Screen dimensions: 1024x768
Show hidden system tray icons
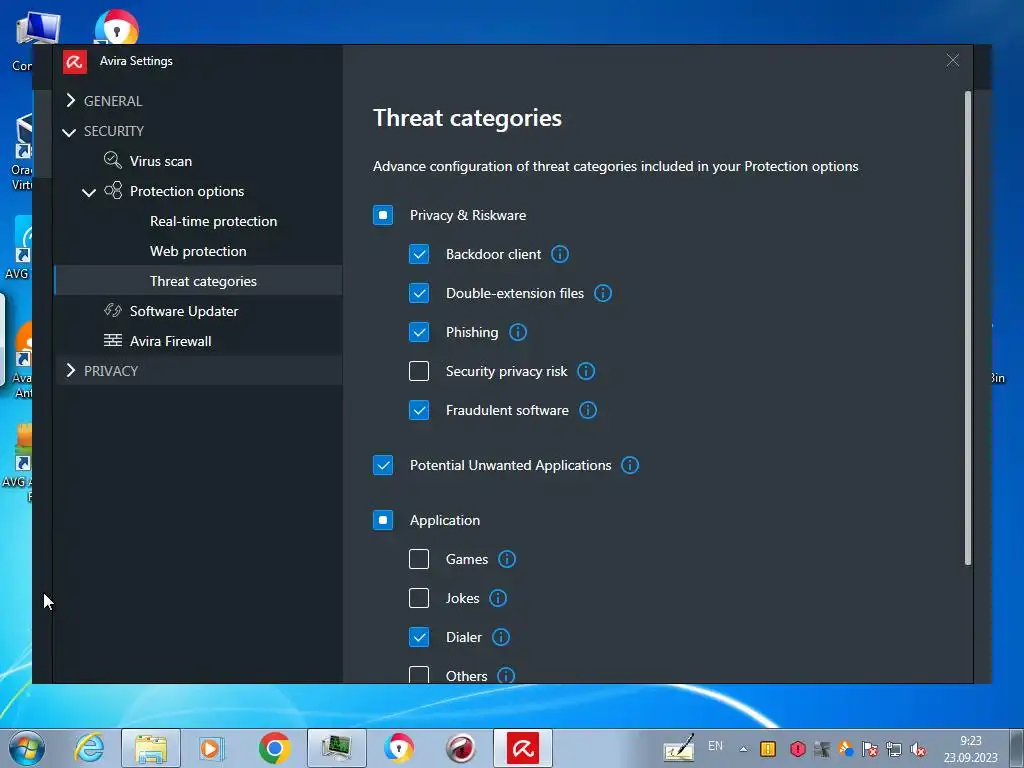743,749
